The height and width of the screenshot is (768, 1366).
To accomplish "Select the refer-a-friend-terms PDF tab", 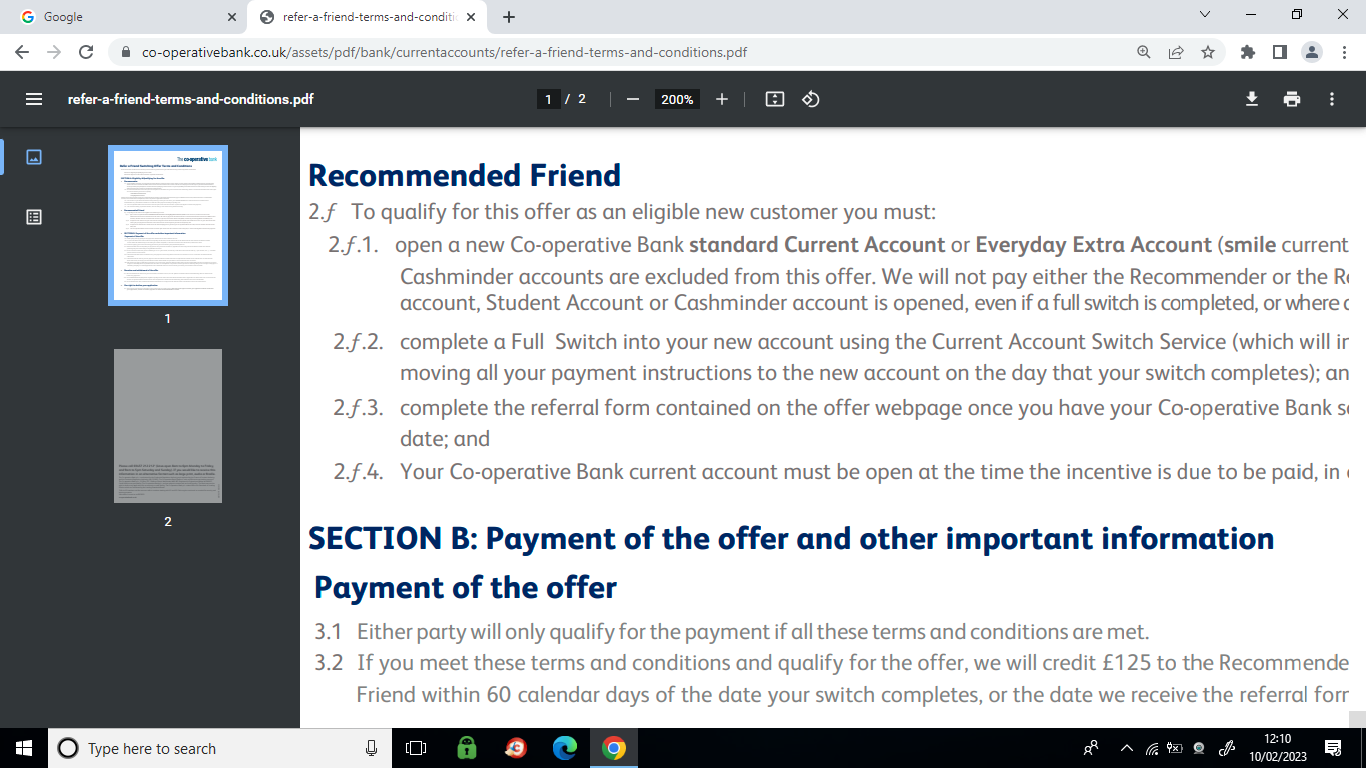I will (366, 17).
